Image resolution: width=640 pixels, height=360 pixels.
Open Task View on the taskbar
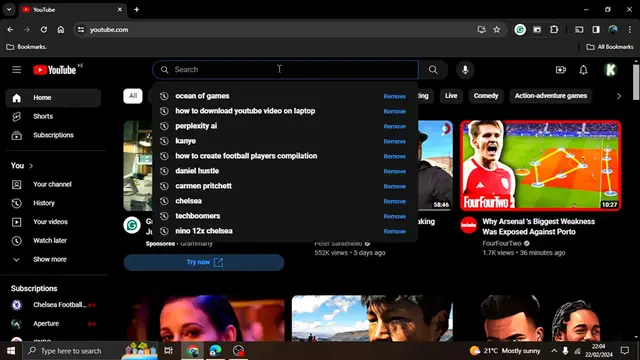[168, 351]
